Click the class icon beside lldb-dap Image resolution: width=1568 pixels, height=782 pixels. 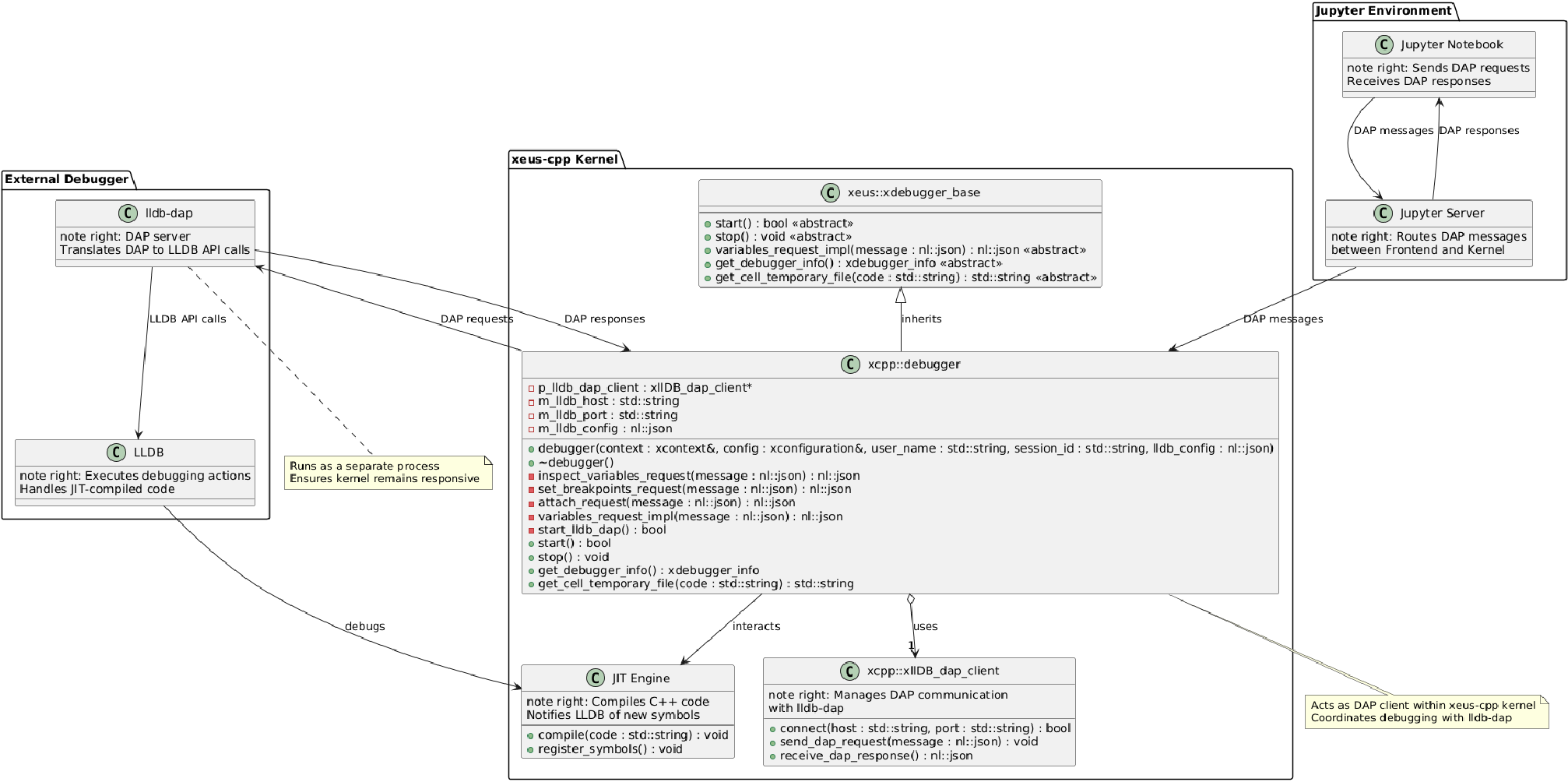click(x=128, y=213)
